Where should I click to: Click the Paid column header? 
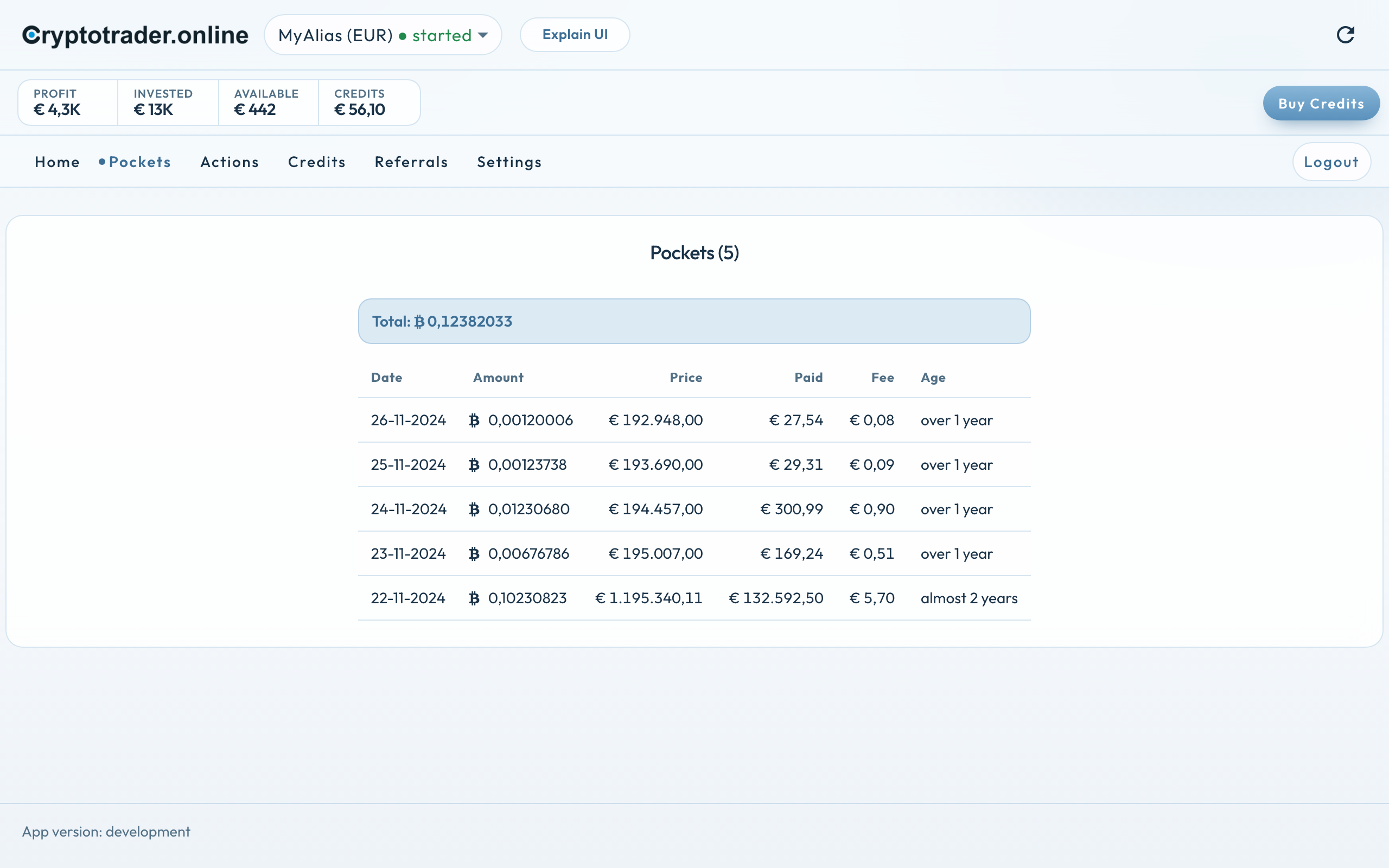[809, 377]
